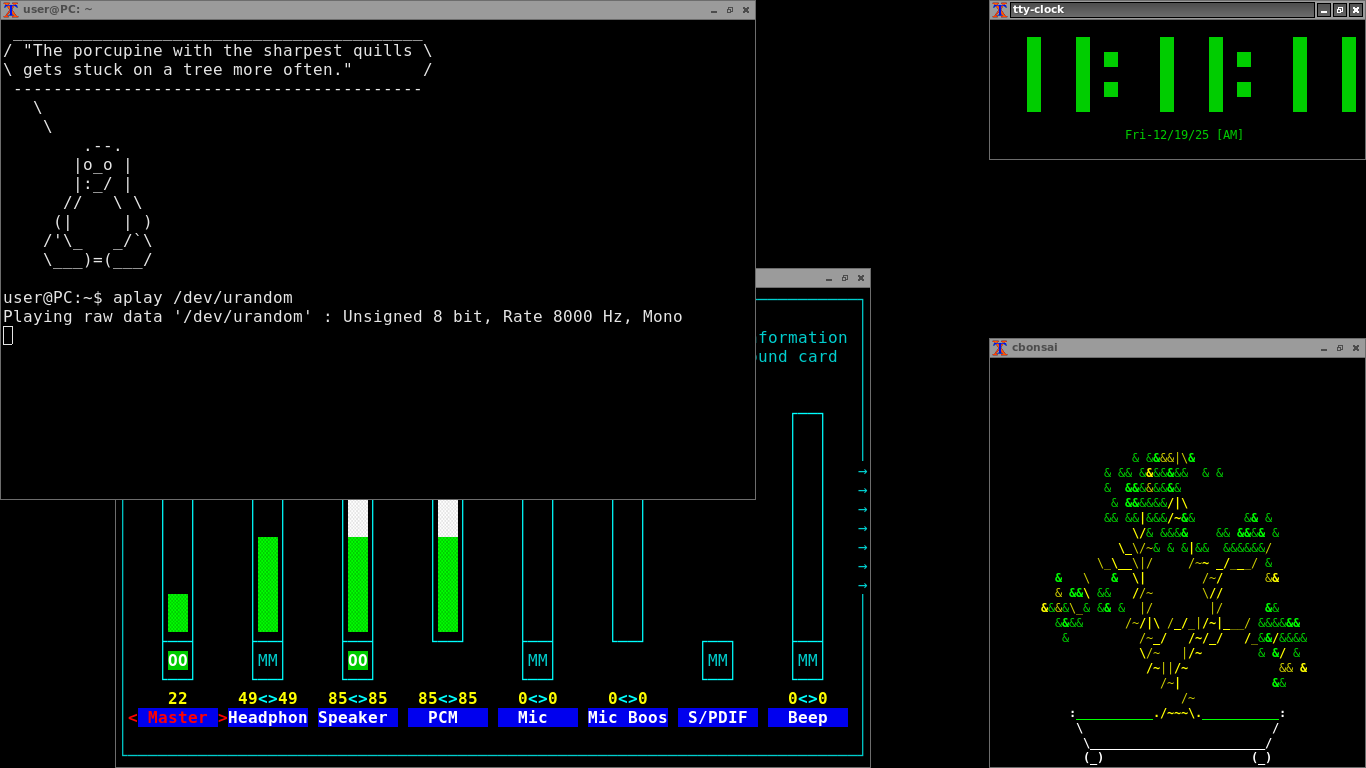Select the Mic Boos channel label
1366x768 pixels.
click(628, 718)
